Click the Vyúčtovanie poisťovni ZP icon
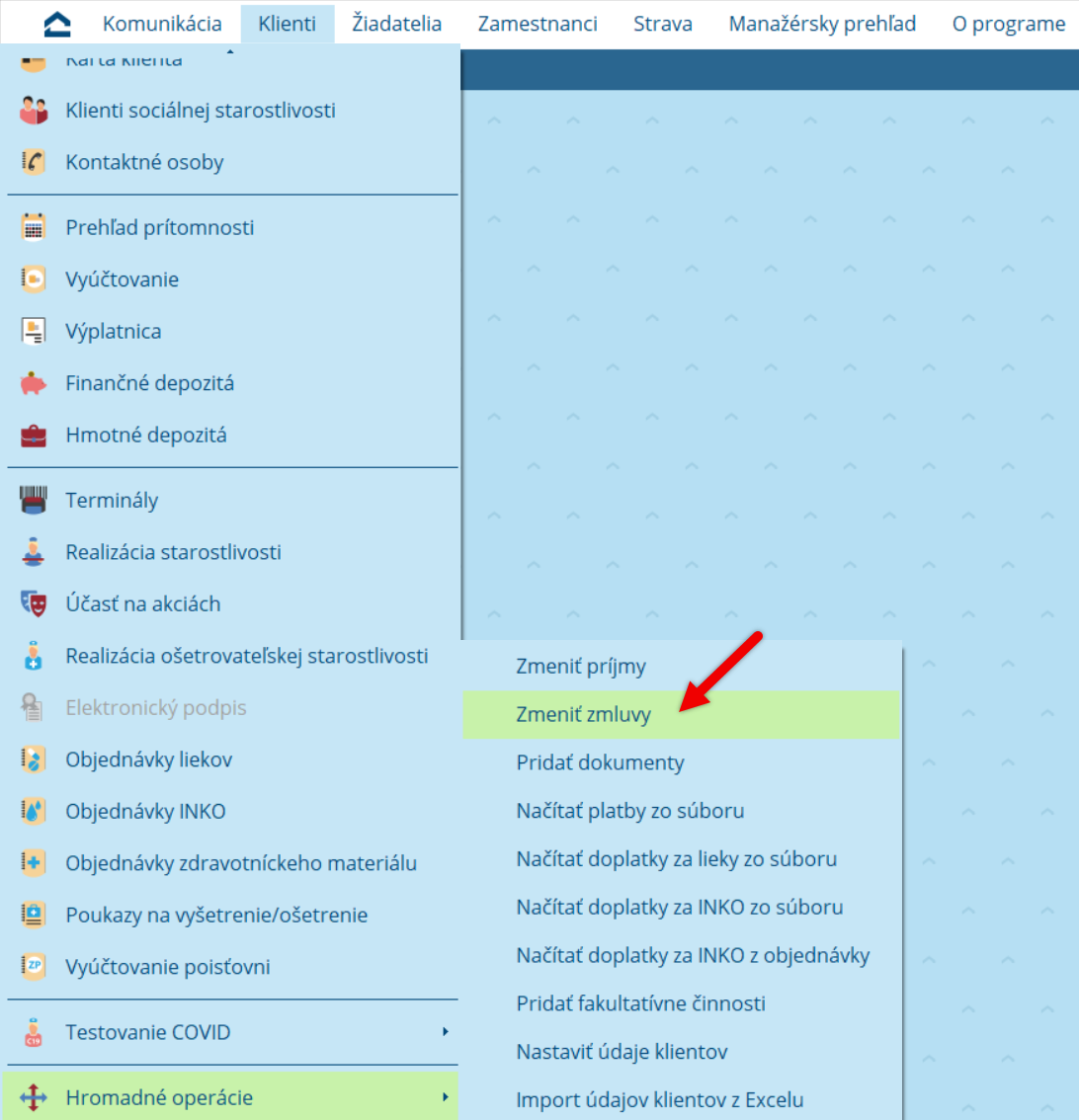The height and width of the screenshot is (1120, 1079). click(34, 967)
